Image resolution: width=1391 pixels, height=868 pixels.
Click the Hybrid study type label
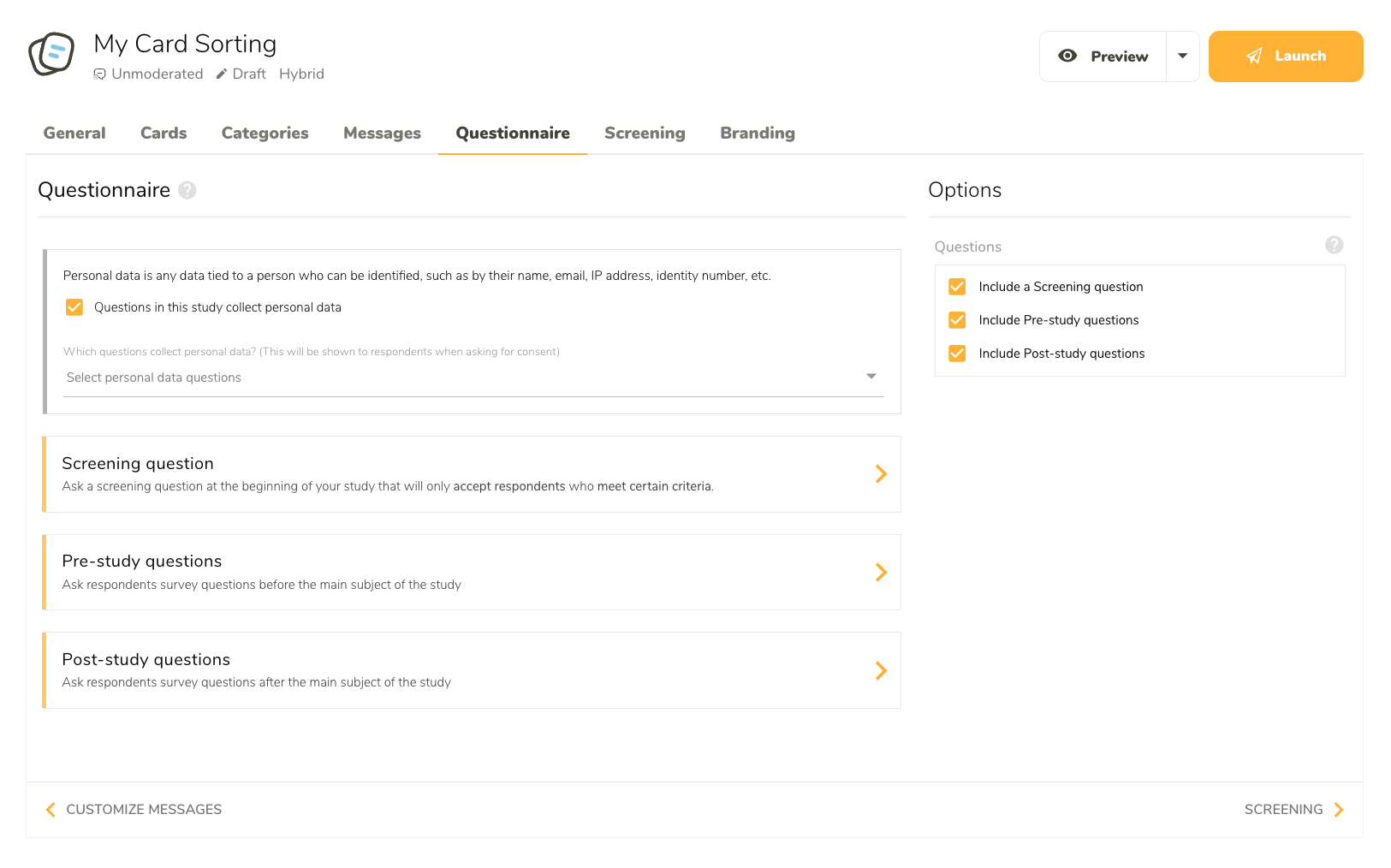pos(301,74)
